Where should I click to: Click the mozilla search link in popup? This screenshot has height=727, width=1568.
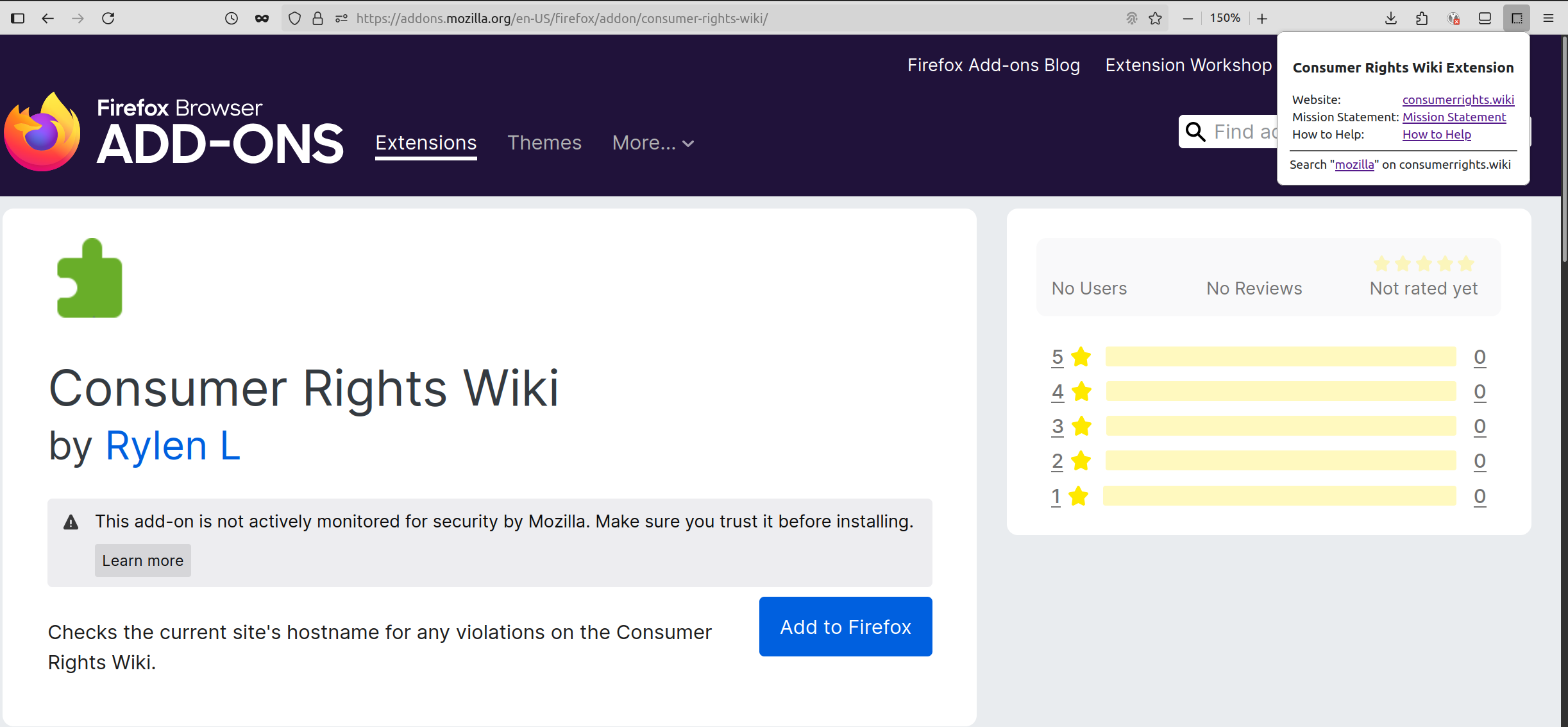click(1354, 164)
